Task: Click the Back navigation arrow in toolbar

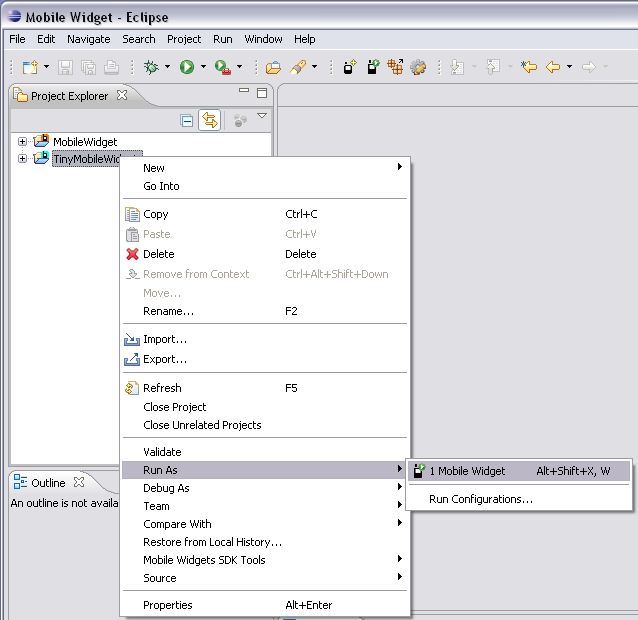Action: (x=552, y=67)
